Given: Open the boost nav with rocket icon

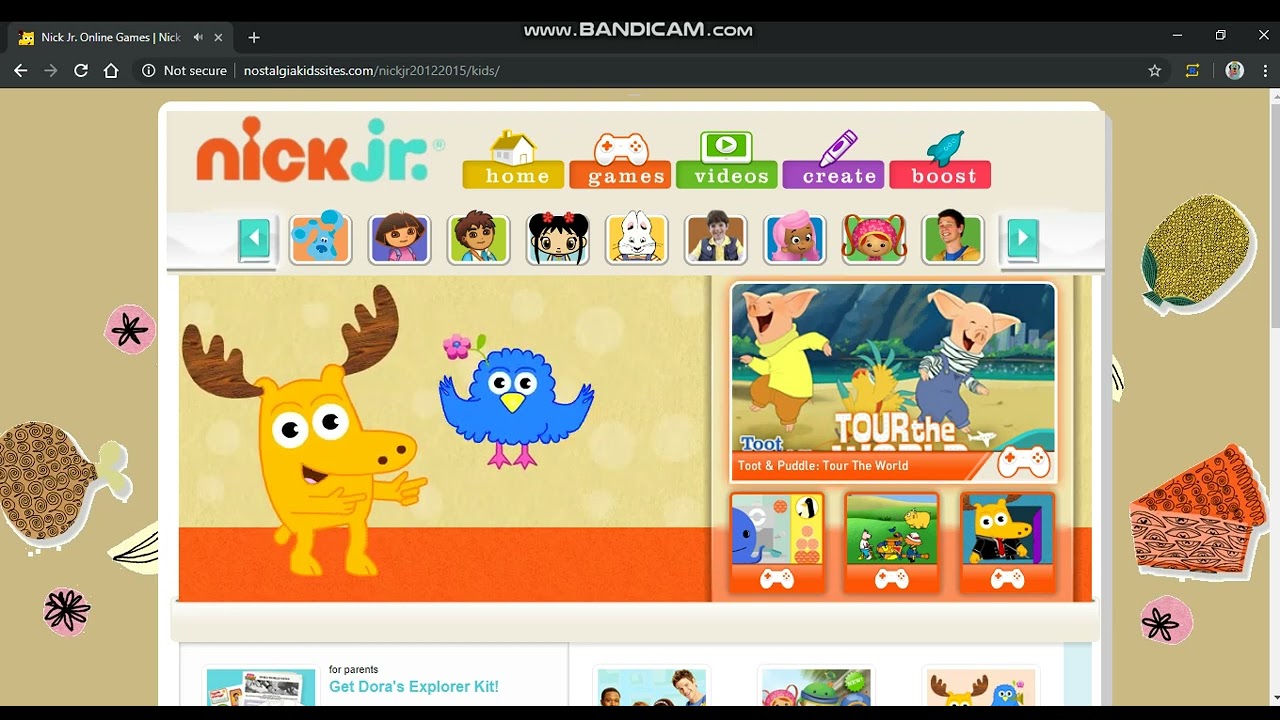Looking at the screenshot, I should pos(940,160).
